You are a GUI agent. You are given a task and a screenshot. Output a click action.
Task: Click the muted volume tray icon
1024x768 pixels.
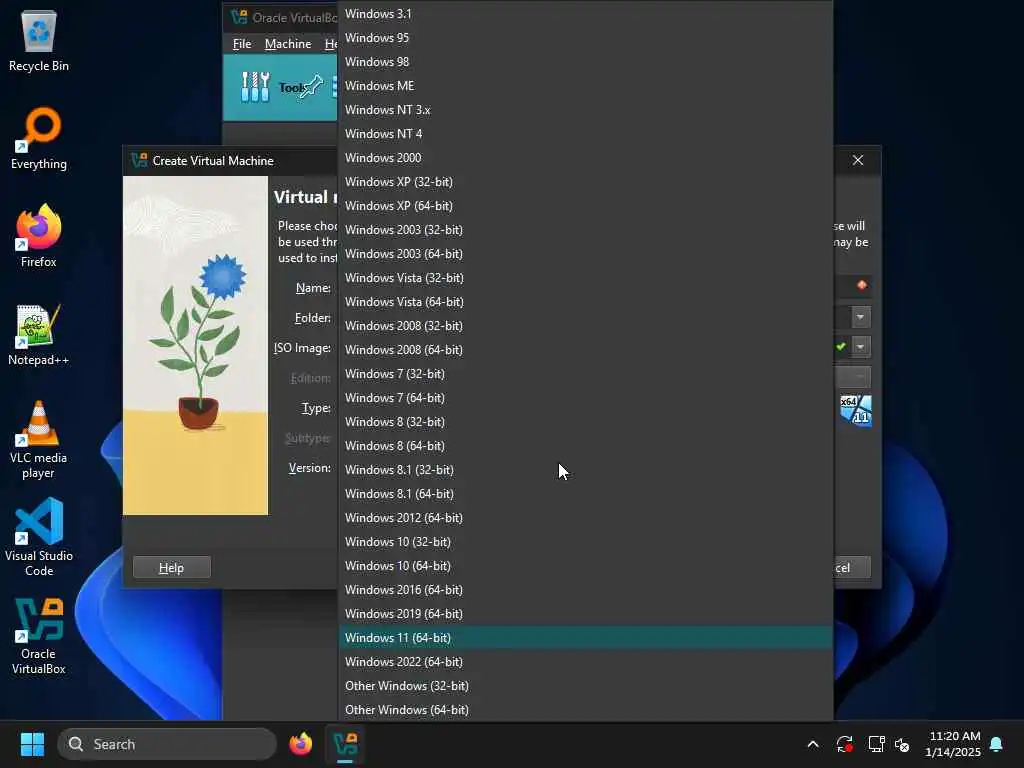[902, 744]
